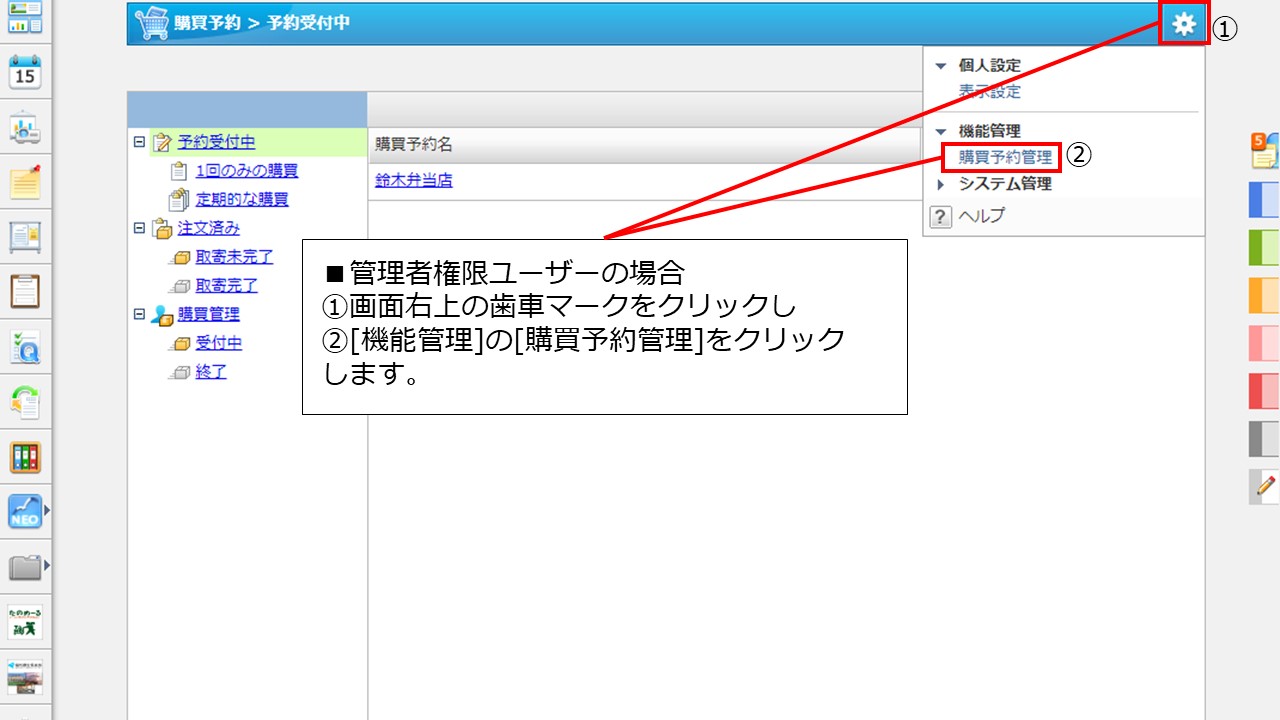Expand the NEO icon side arrow

pyautogui.click(x=46, y=511)
